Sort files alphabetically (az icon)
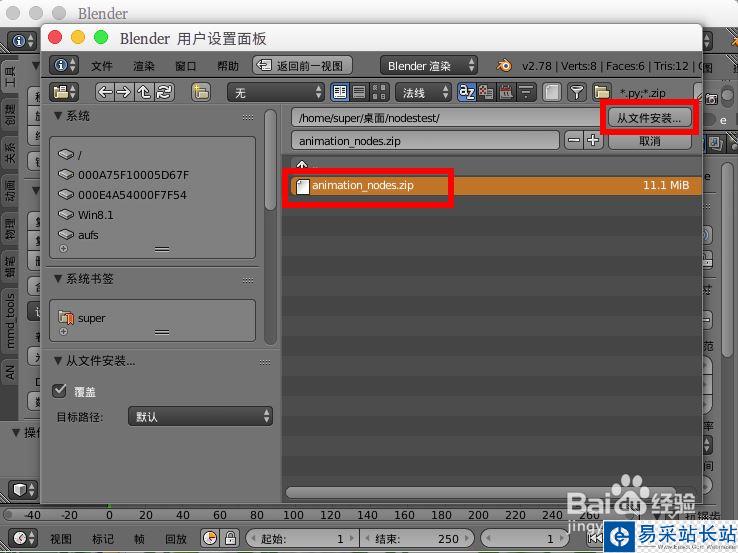The image size is (738, 553). [466, 92]
